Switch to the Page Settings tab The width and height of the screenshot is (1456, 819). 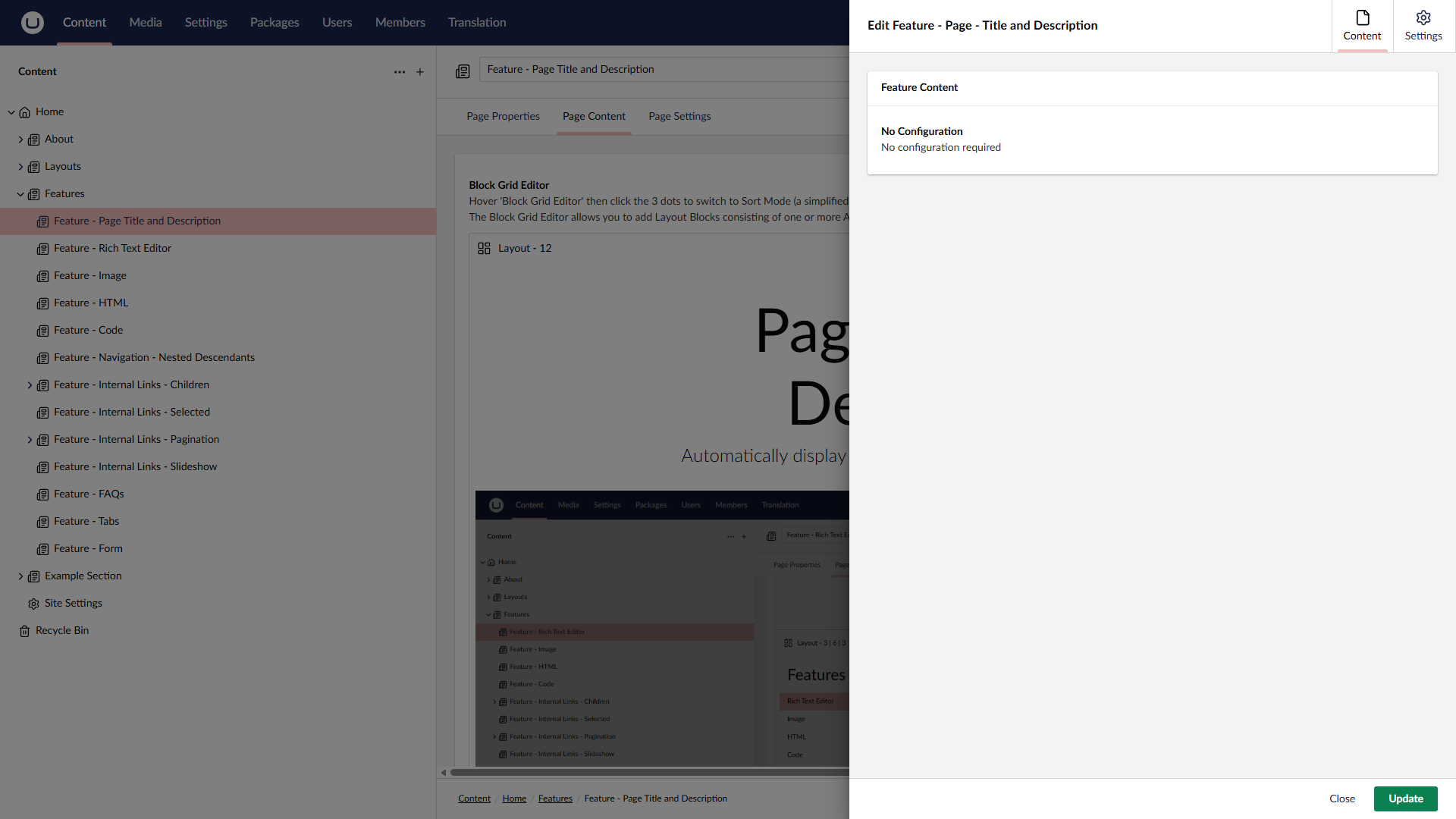679,116
